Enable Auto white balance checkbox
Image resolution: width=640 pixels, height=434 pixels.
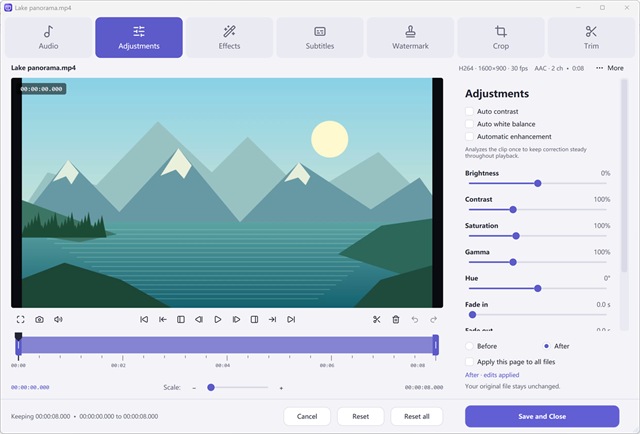coord(469,124)
